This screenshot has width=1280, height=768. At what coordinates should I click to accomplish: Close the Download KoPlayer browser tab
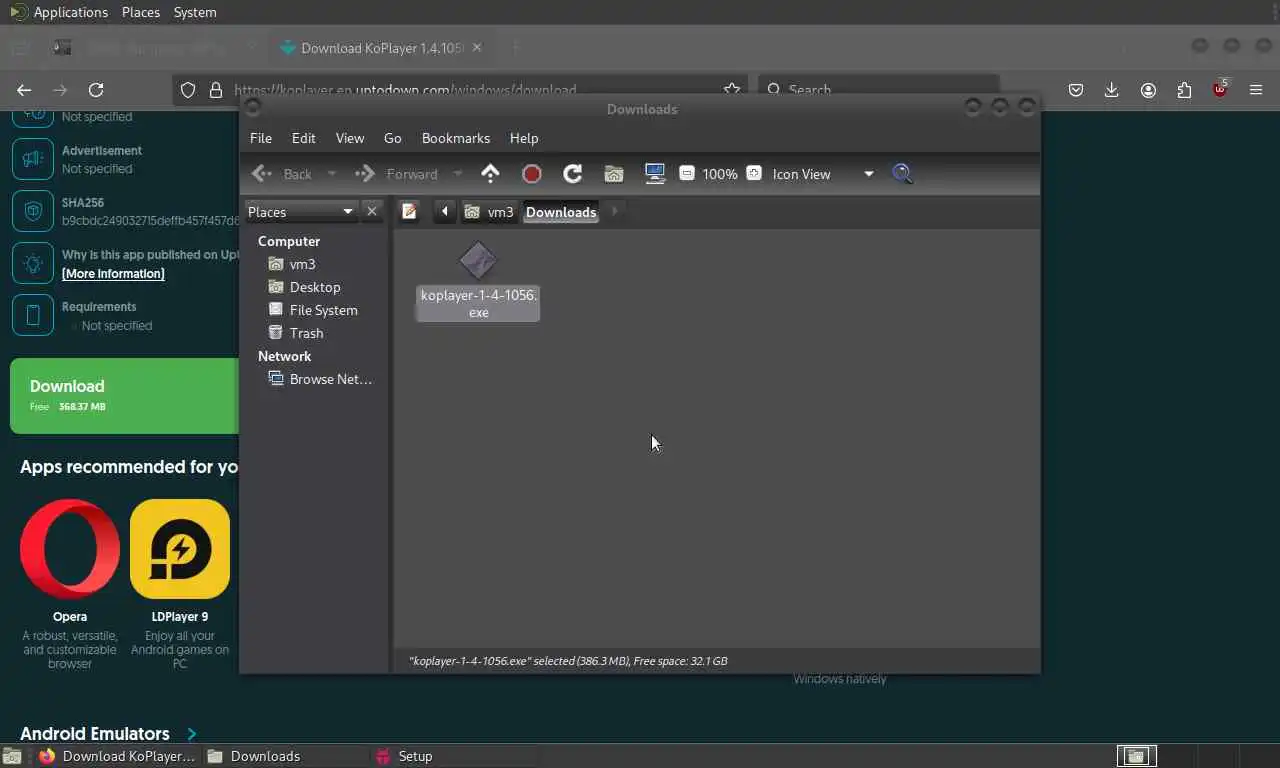coord(477,47)
